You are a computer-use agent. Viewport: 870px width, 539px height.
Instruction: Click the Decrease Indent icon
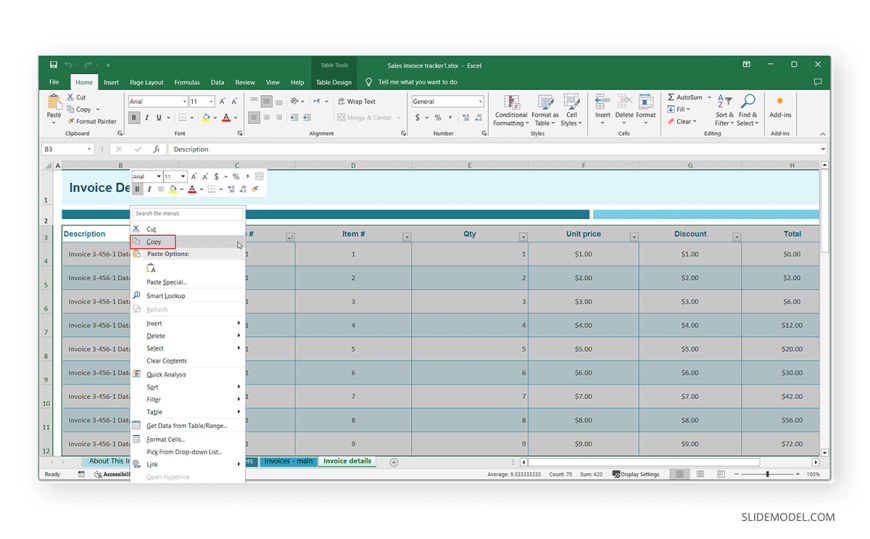[294, 118]
